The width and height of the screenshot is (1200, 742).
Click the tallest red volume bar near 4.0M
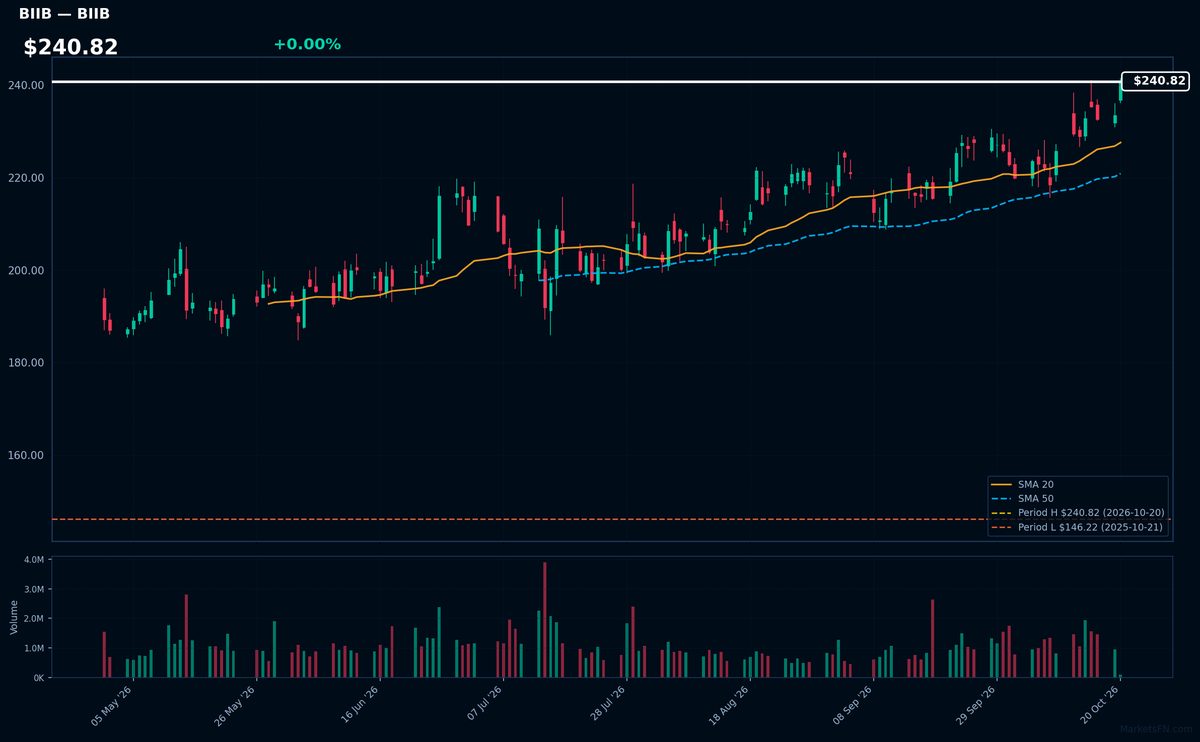pos(545,620)
